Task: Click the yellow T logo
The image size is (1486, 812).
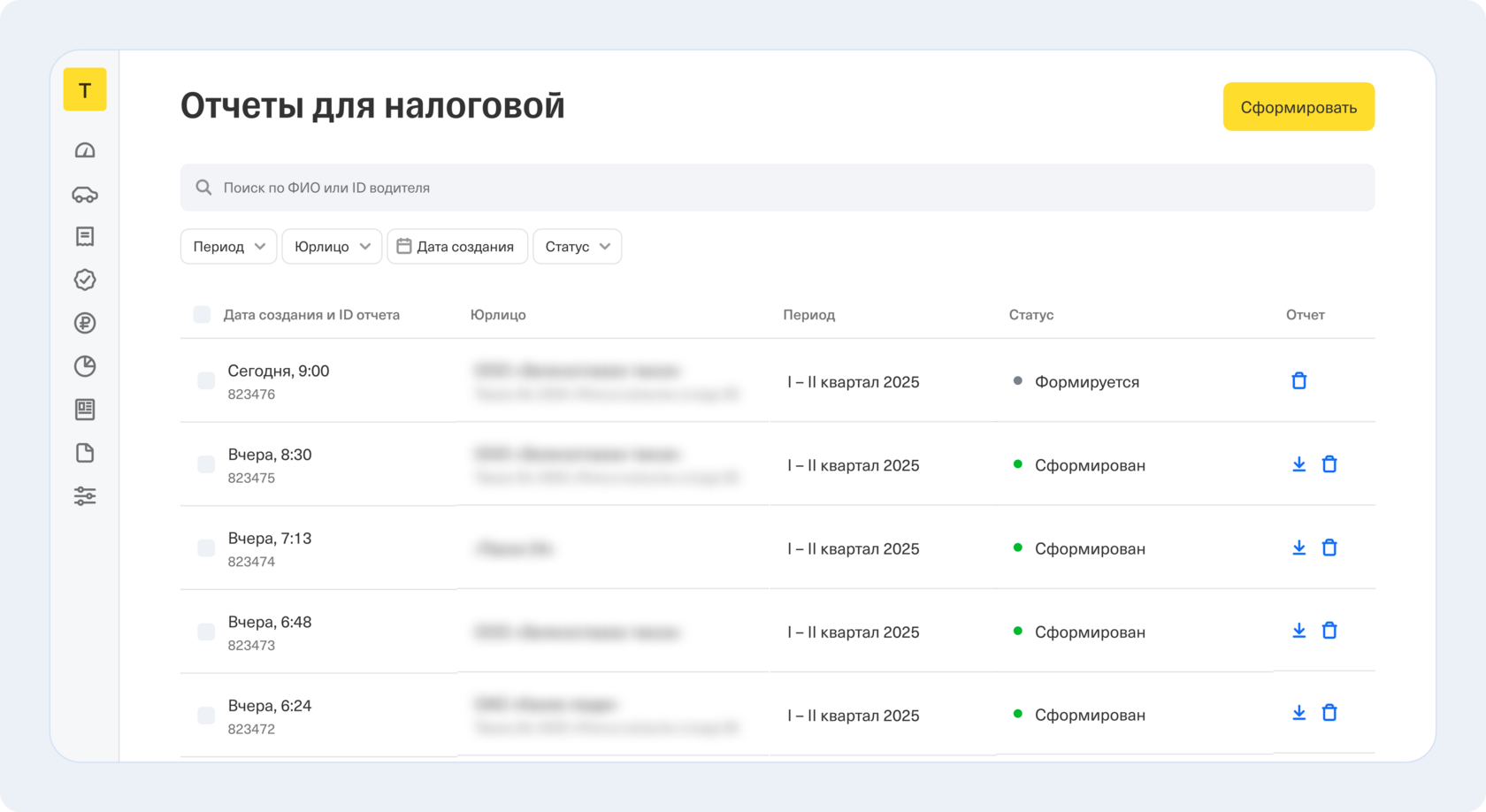Action: pos(85,89)
